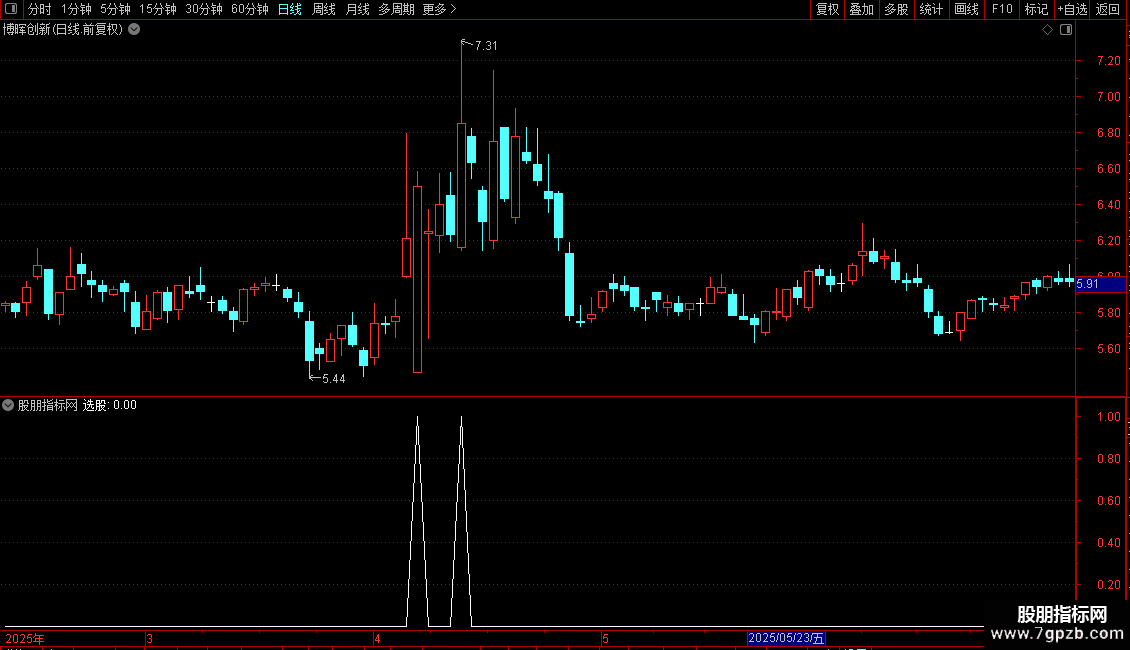Toggle the right side panel icon
The height and width of the screenshot is (650, 1130).
point(1066,30)
